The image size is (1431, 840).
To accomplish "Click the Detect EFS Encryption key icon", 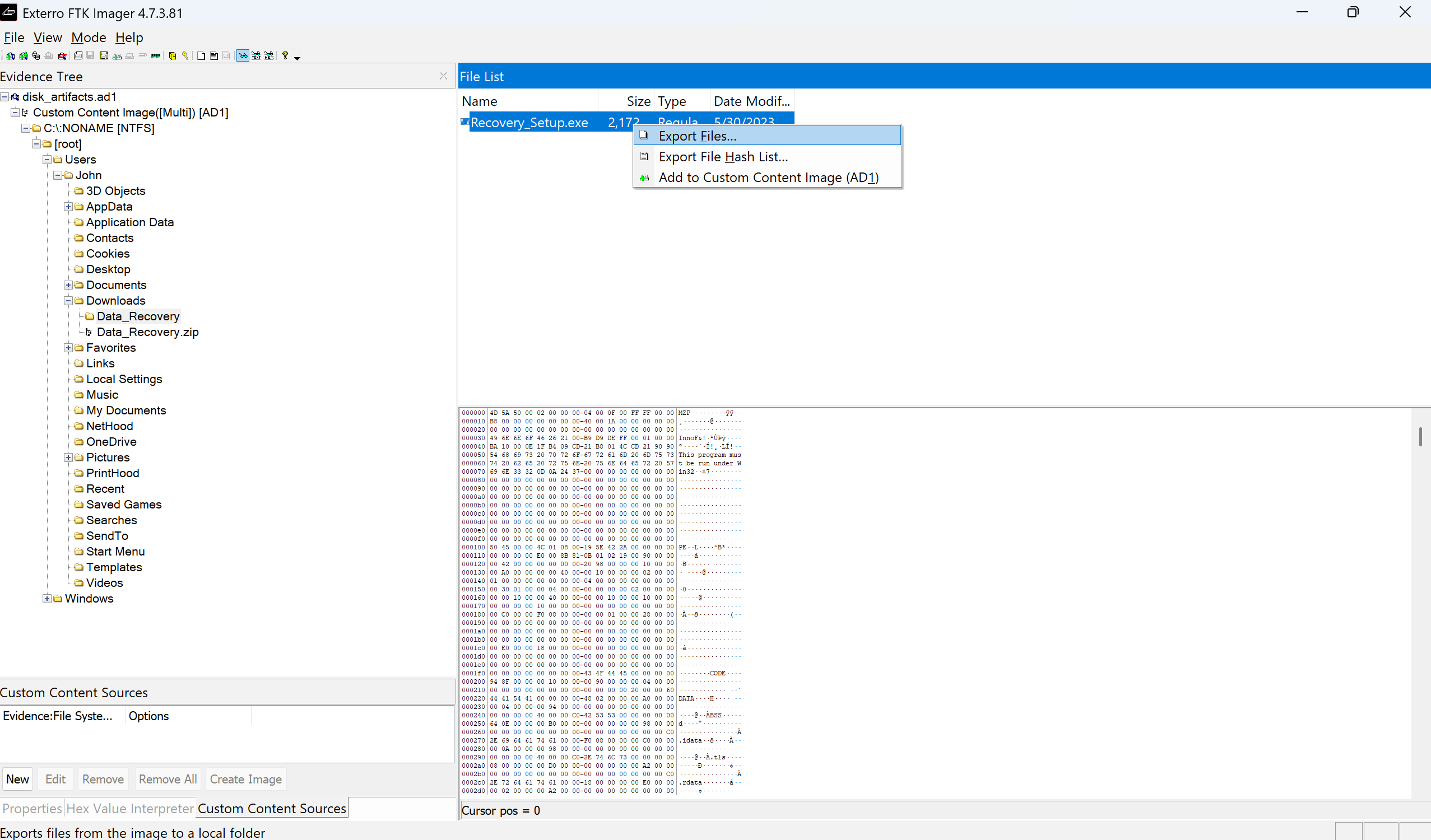I will [x=185, y=55].
